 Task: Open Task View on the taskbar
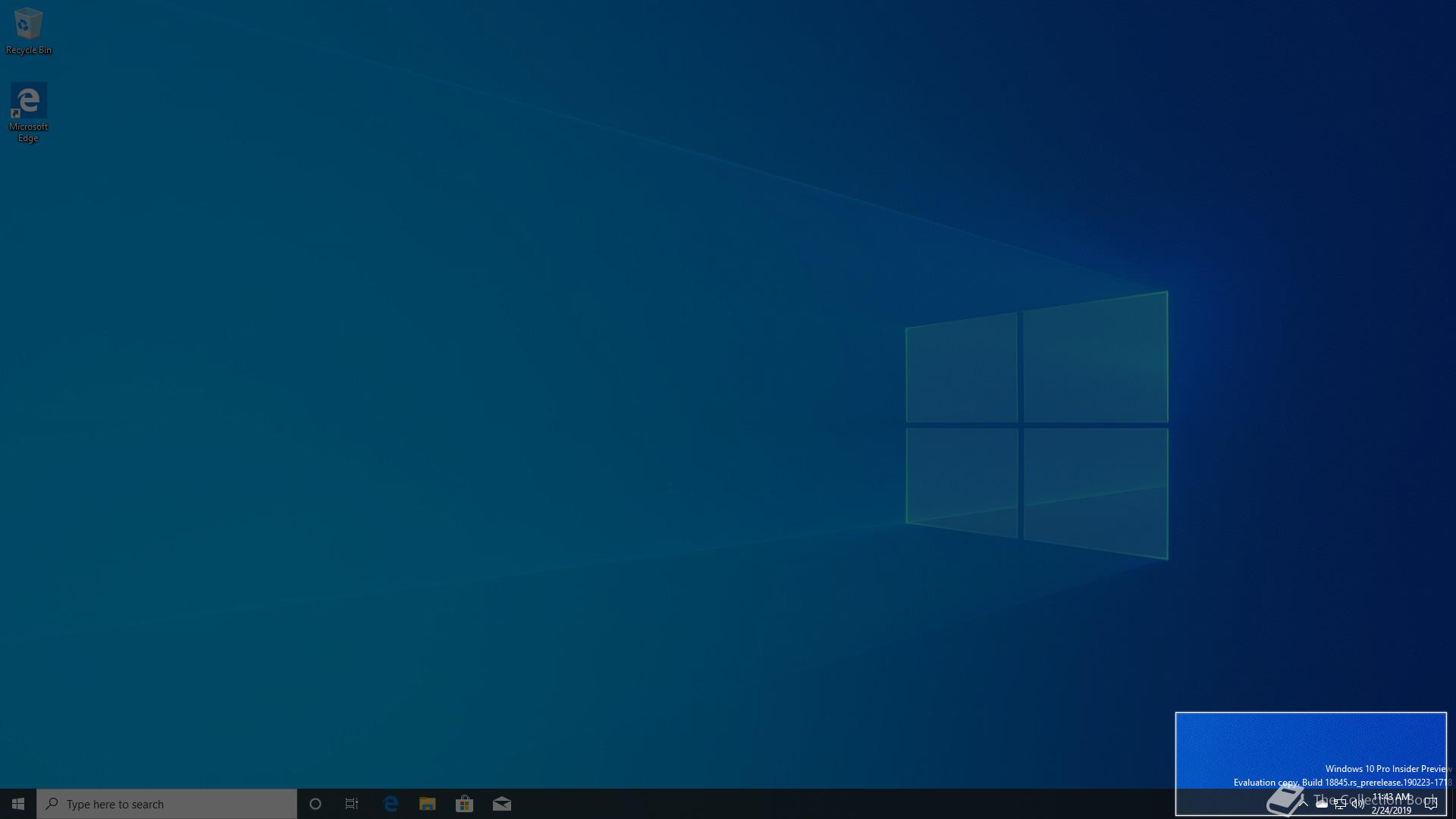352,804
